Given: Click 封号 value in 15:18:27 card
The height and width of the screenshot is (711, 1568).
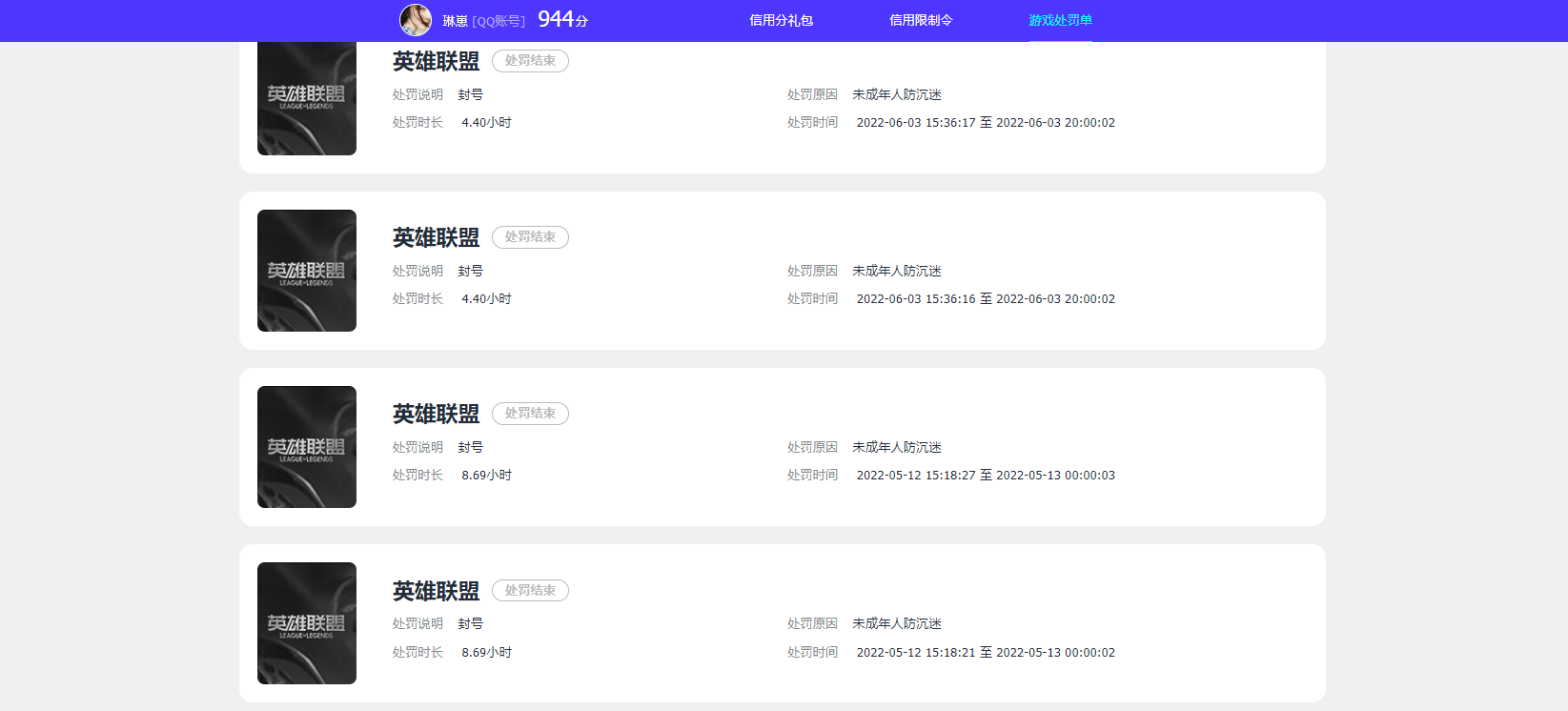Looking at the screenshot, I should [471, 447].
